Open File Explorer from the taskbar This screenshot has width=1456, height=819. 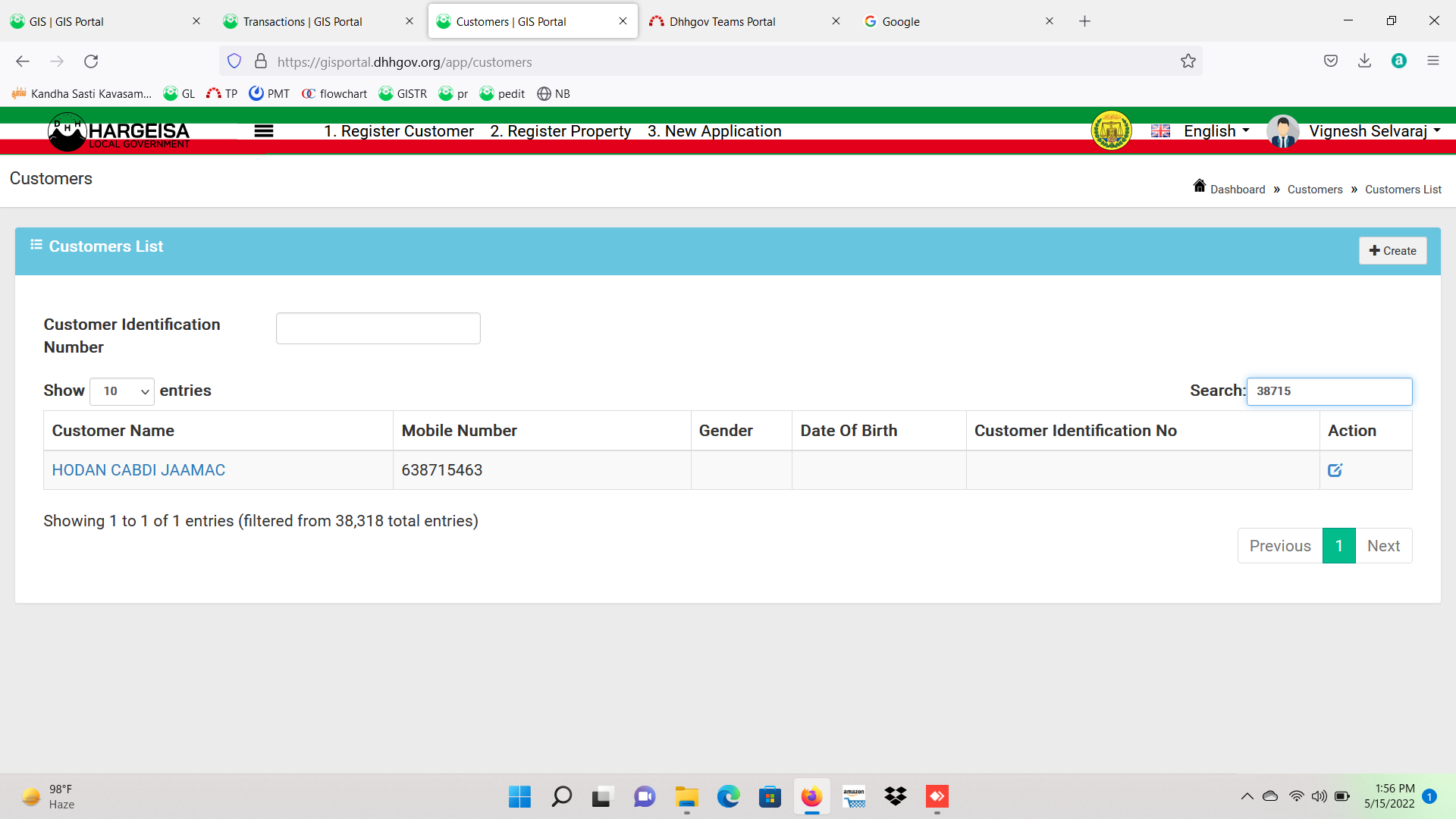[686, 797]
